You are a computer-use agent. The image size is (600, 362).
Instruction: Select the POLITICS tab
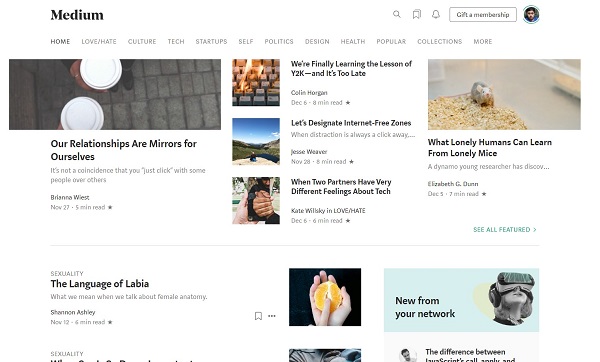click(x=279, y=41)
